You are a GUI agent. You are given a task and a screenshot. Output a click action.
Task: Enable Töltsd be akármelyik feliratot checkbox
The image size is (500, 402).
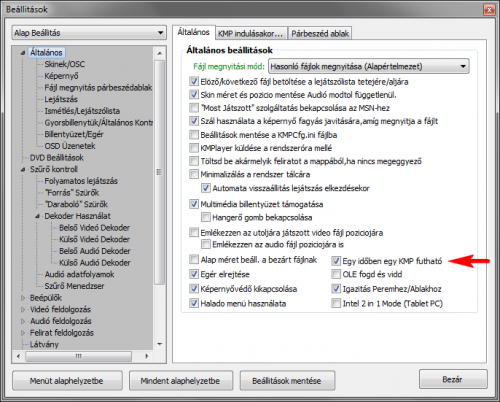point(194,161)
